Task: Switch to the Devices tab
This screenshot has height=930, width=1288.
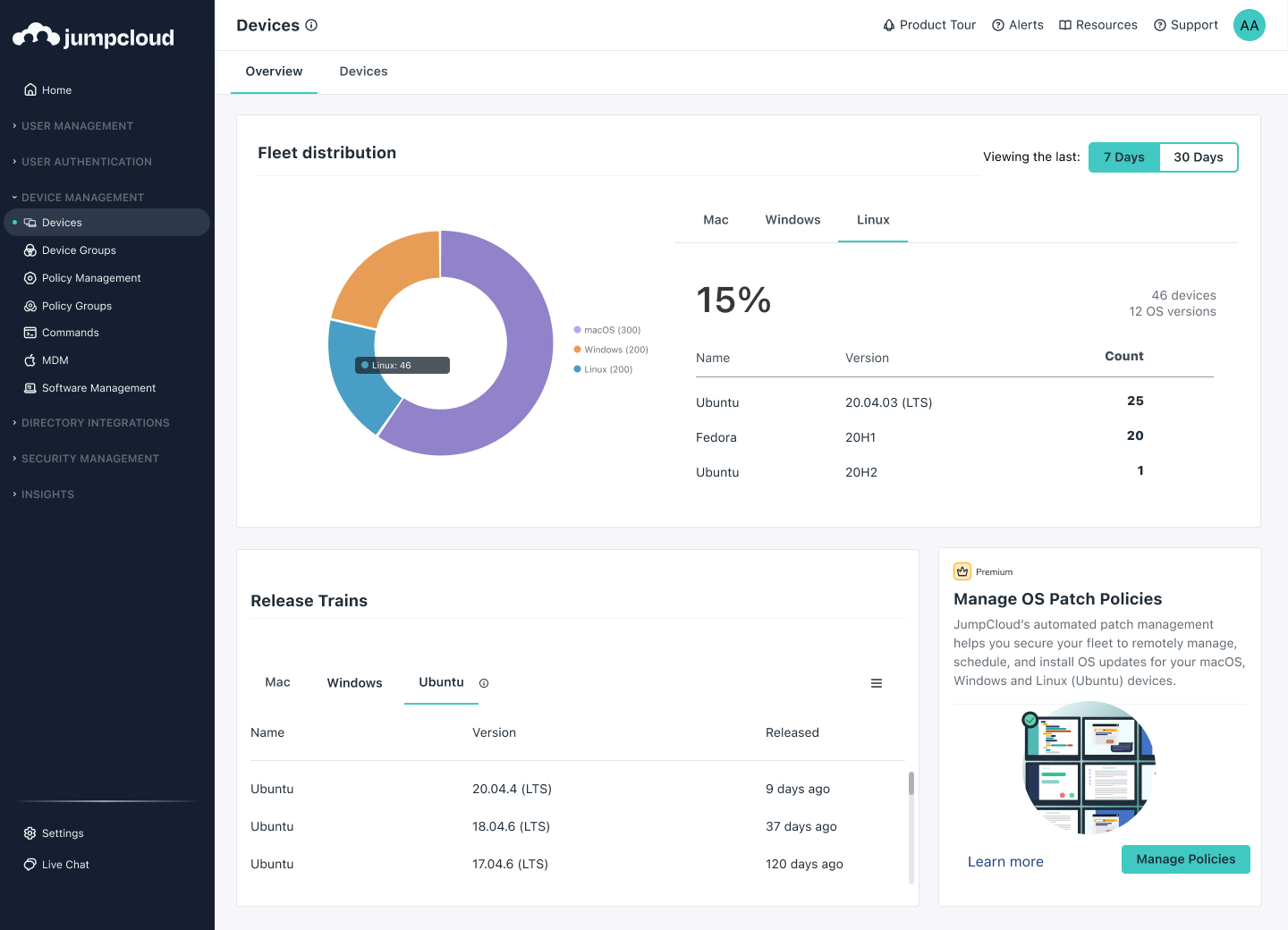Action: pyautogui.click(x=363, y=72)
